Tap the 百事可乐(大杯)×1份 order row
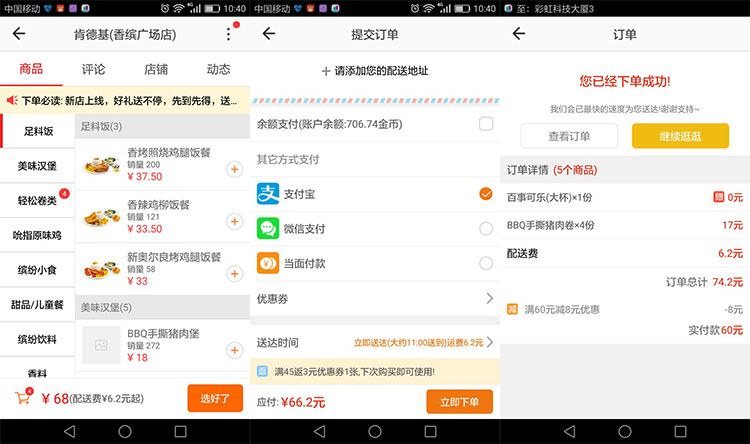This screenshot has height=444, width=750. [625, 198]
